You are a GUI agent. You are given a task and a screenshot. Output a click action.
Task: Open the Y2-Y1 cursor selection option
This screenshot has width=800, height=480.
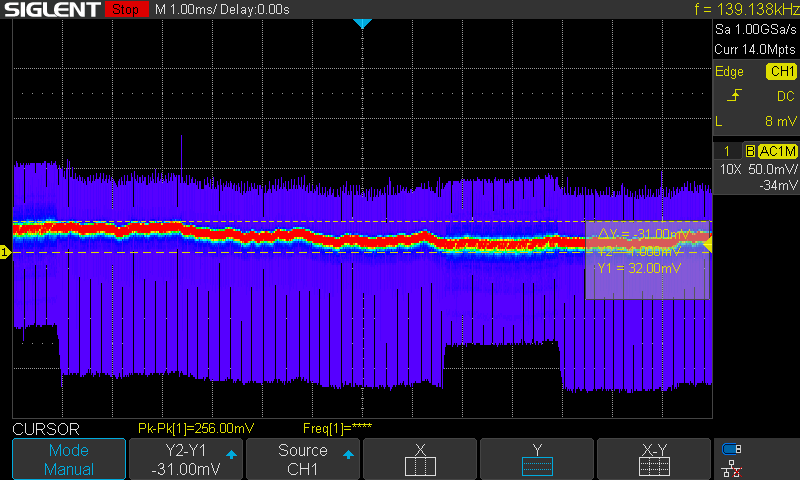point(186,459)
